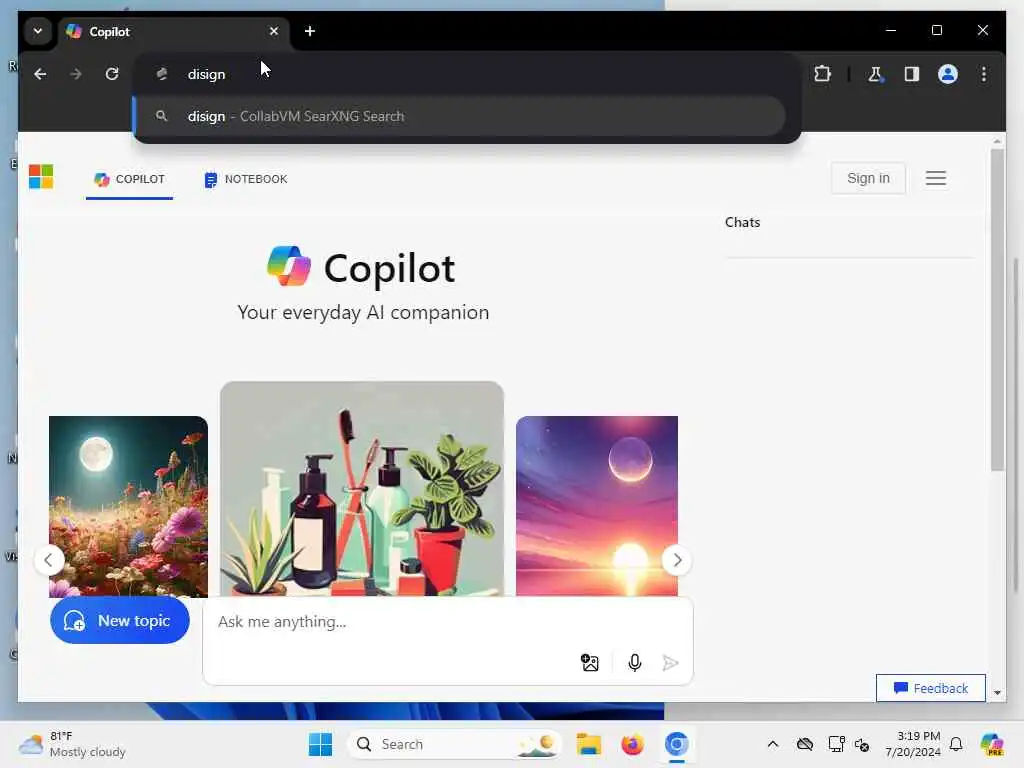Image resolution: width=1024 pixels, height=768 pixels.
Task: Reload the current page
Action: point(112,74)
